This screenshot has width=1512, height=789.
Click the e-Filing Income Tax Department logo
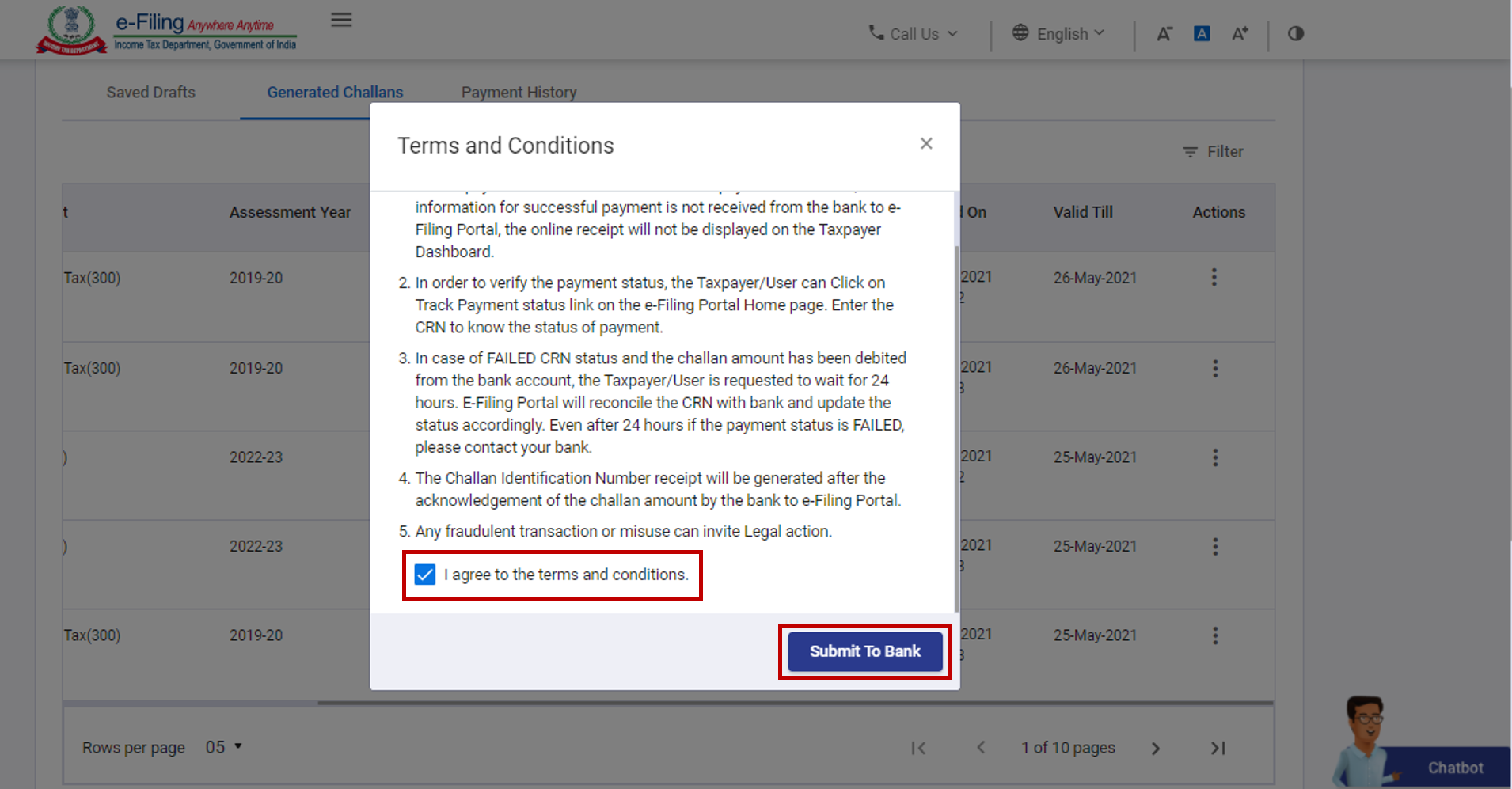tap(166, 31)
